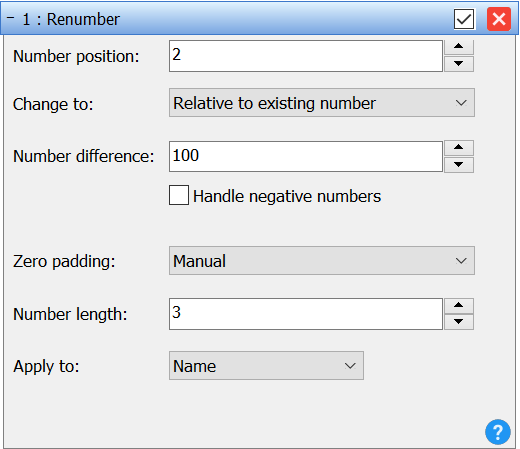
Task: Remove the Renumber method with red X
Action: click(499, 19)
